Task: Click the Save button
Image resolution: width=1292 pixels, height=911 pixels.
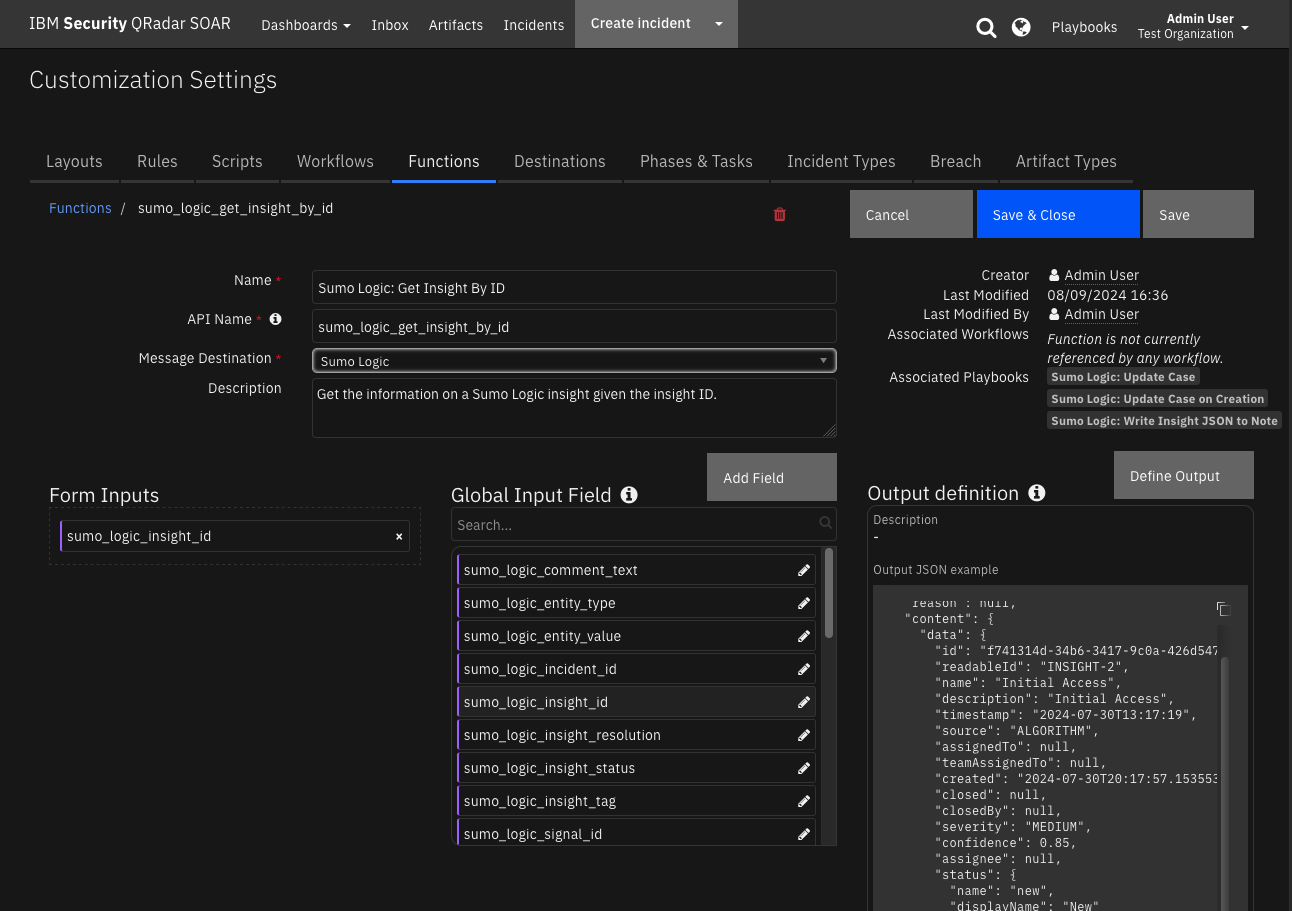Action: click(x=1198, y=214)
